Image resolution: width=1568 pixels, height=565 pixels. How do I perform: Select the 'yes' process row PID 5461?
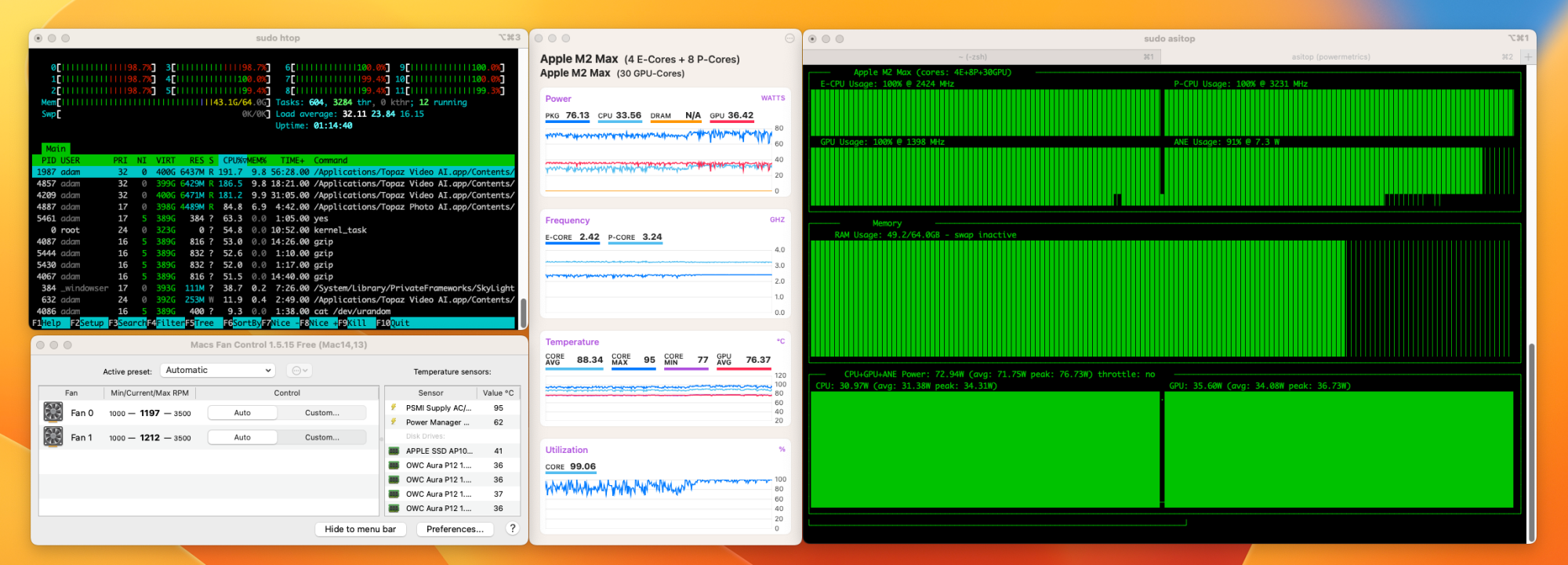[x=274, y=218]
